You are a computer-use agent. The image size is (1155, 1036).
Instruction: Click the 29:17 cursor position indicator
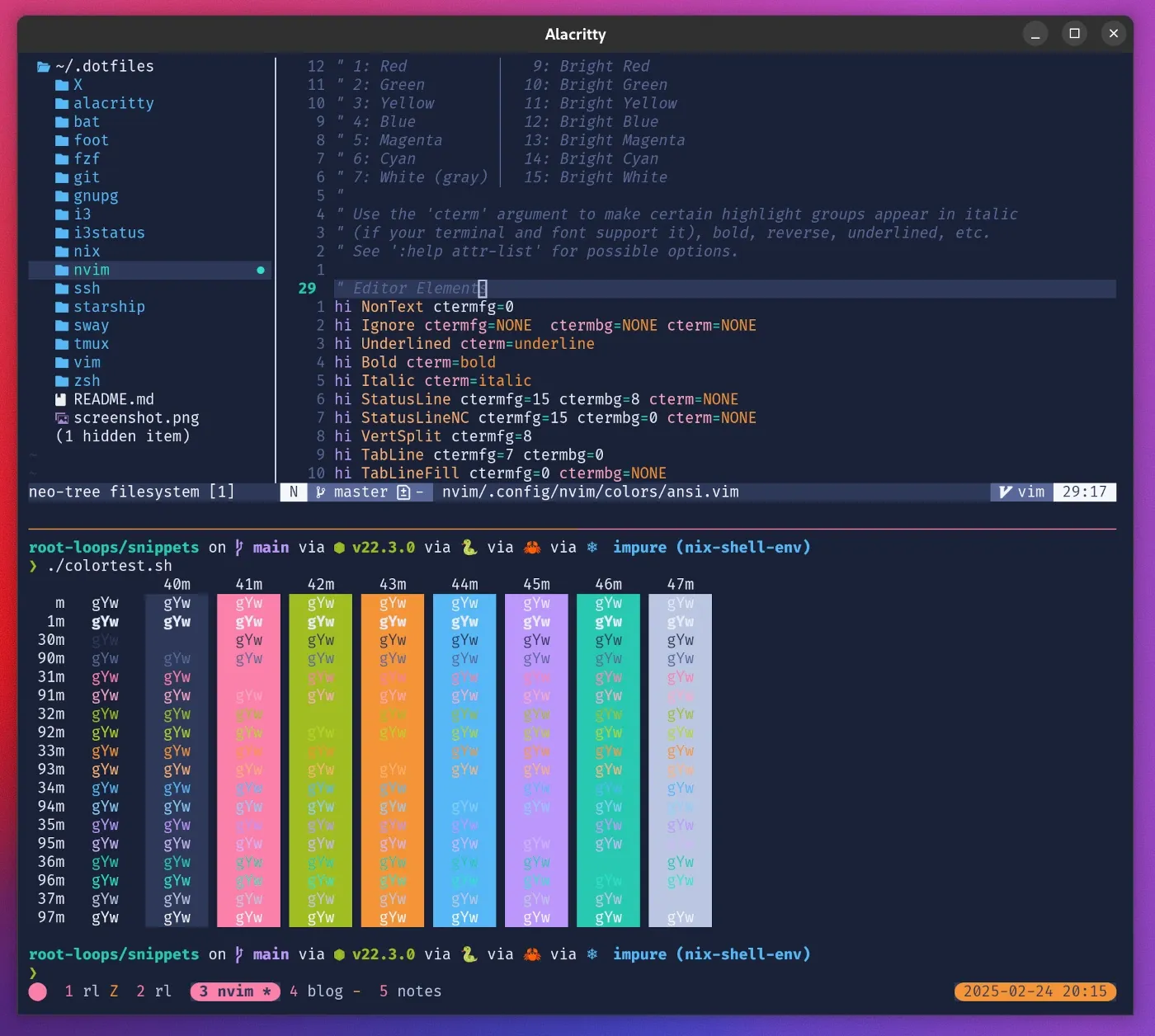coord(1084,492)
